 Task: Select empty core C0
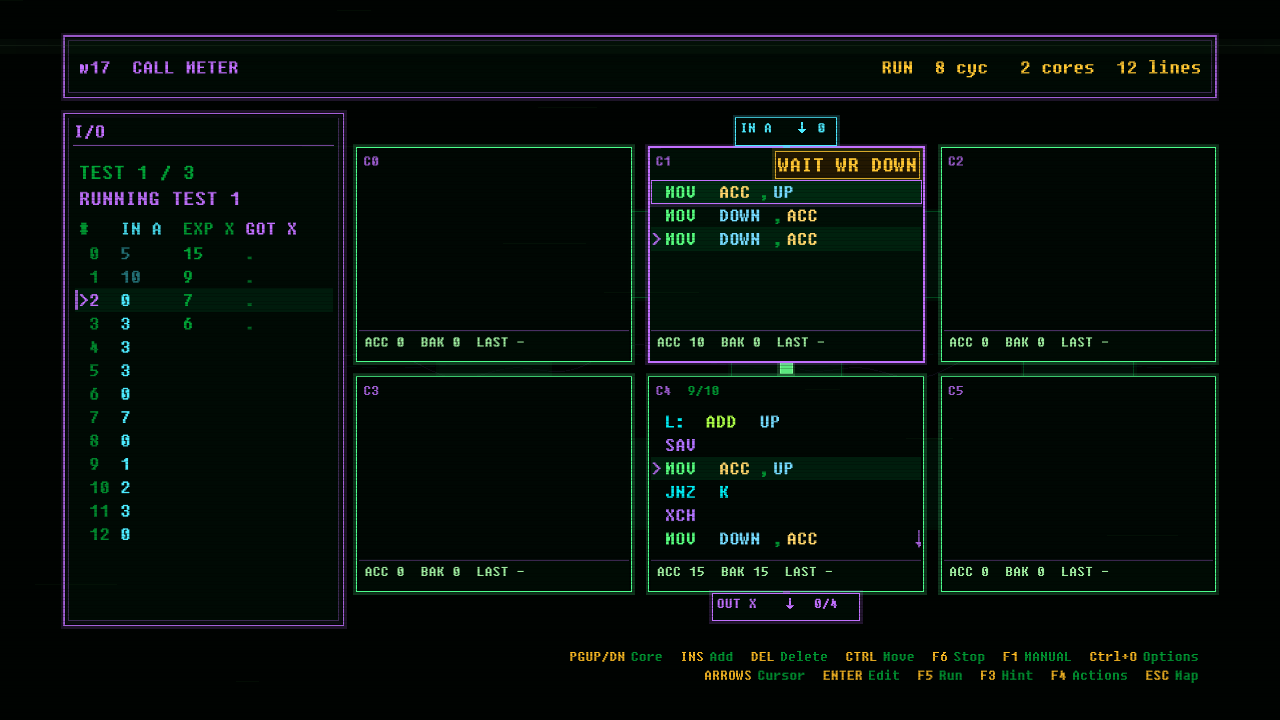(494, 255)
